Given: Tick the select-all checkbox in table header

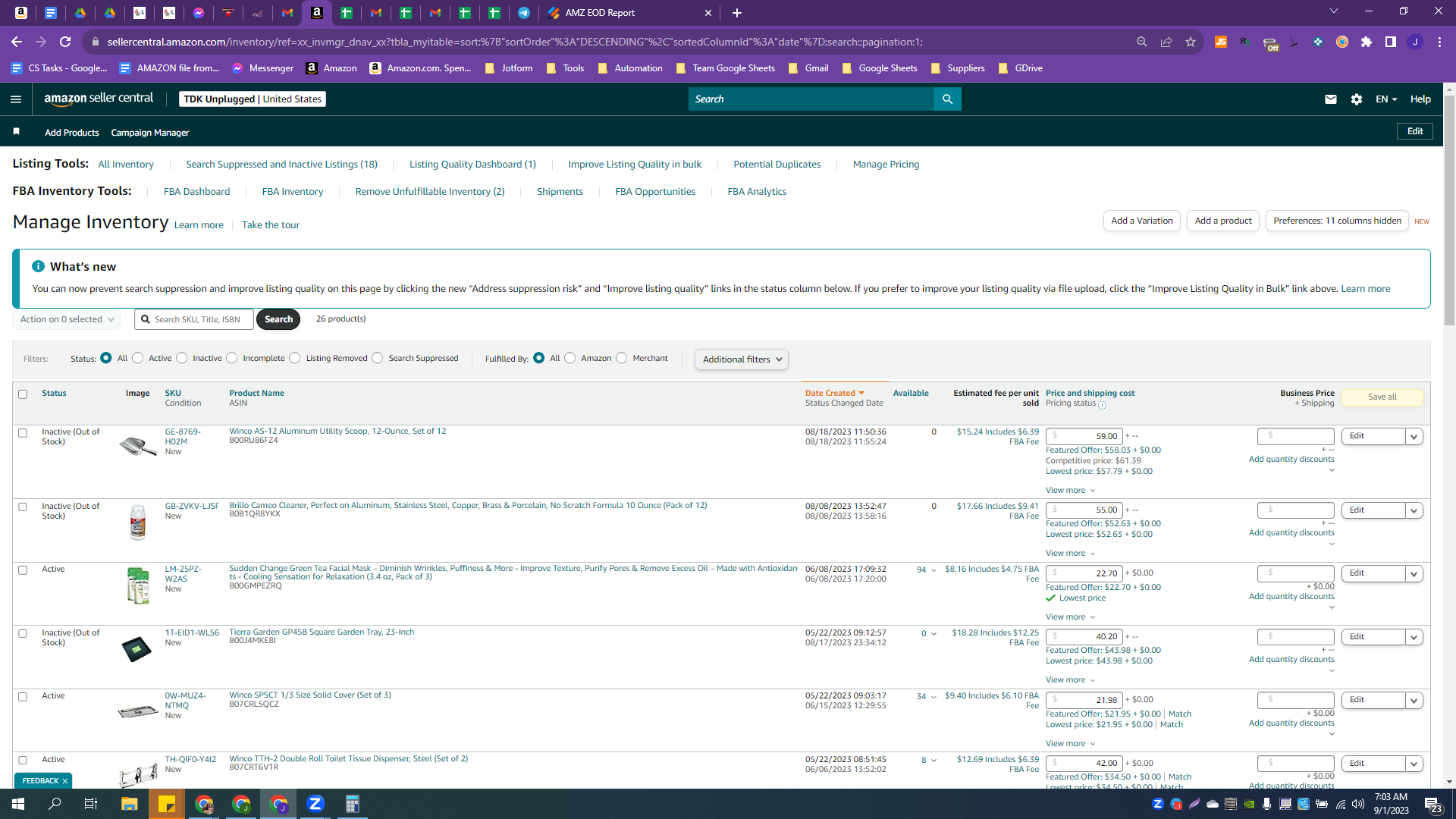Looking at the screenshot, I should (23, 394).
